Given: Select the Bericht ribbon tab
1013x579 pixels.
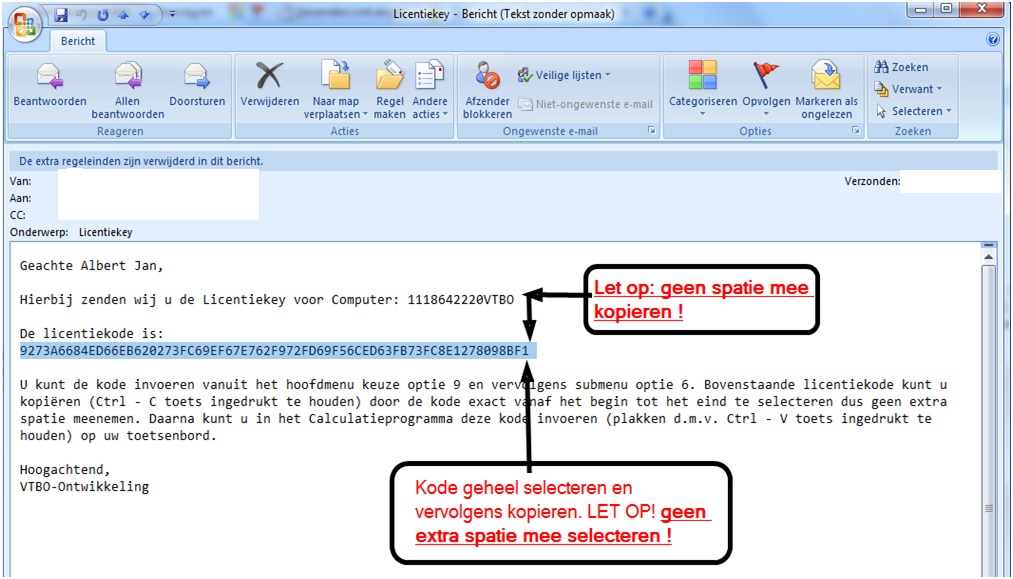Looking at the screenshot, I should pos(78,41).
